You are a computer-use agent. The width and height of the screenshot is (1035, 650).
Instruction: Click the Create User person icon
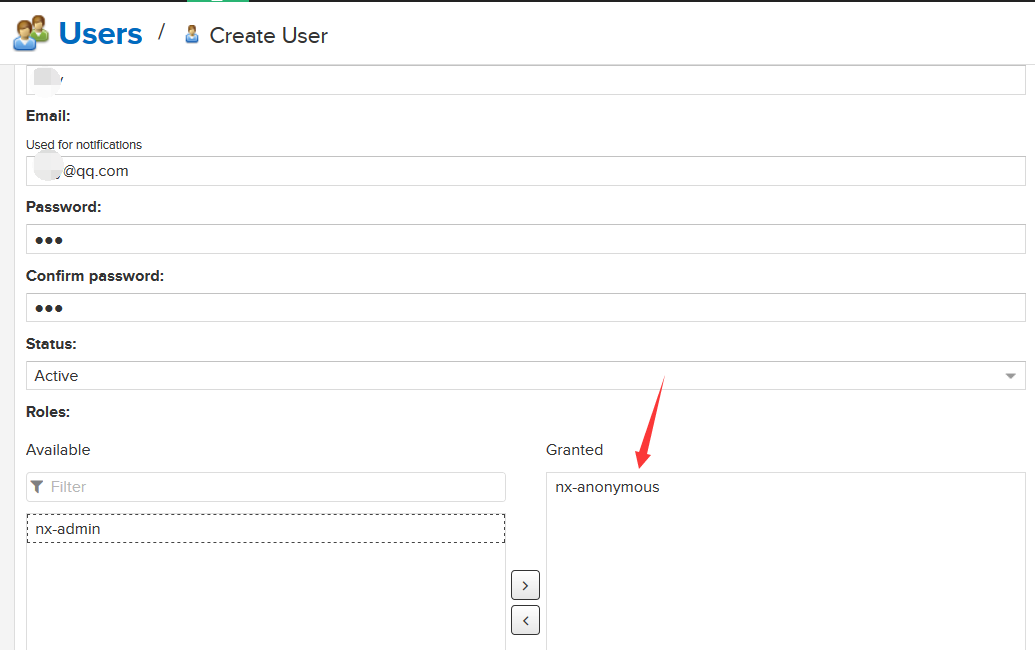pyautogui.click(x=192, y=35)
